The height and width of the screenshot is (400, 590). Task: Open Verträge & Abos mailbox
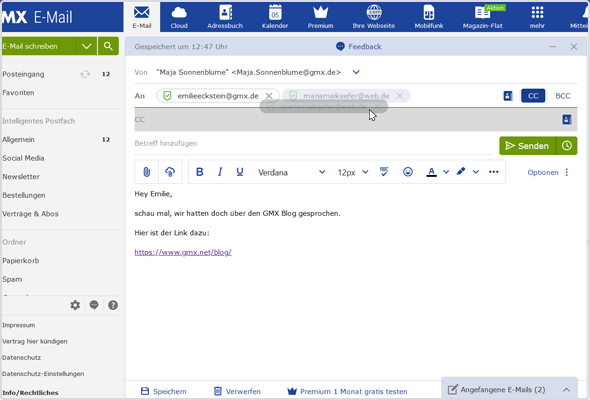pyautogui.click(x=30, y=214)
